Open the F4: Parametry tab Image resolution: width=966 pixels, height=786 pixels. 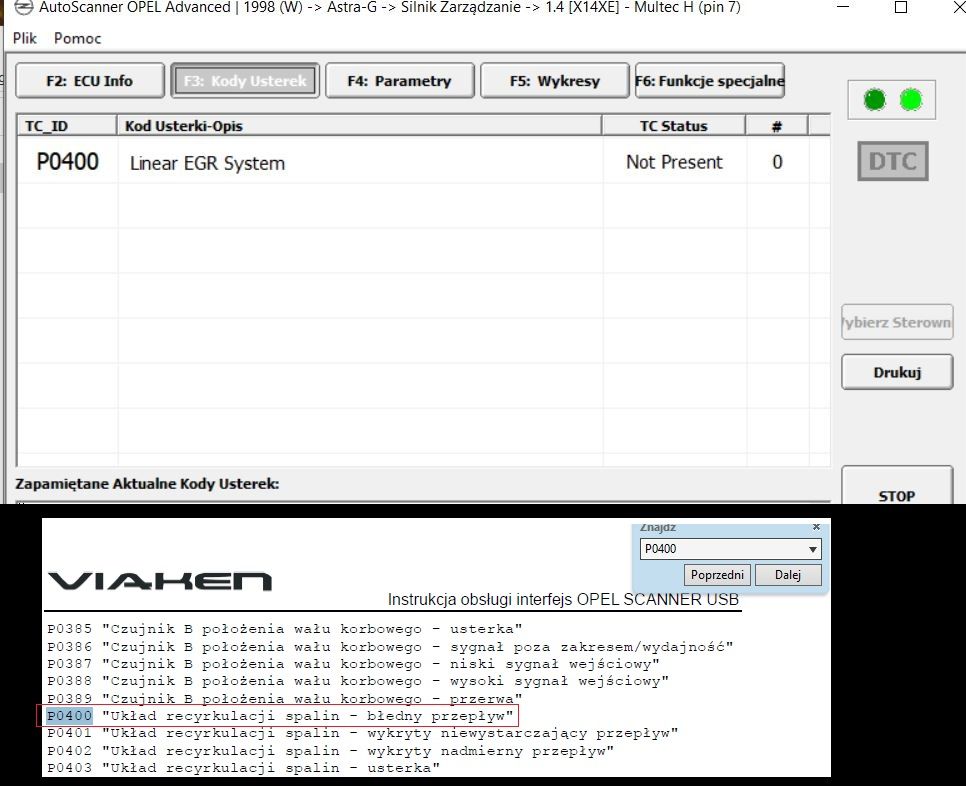[x=400, y=81]
